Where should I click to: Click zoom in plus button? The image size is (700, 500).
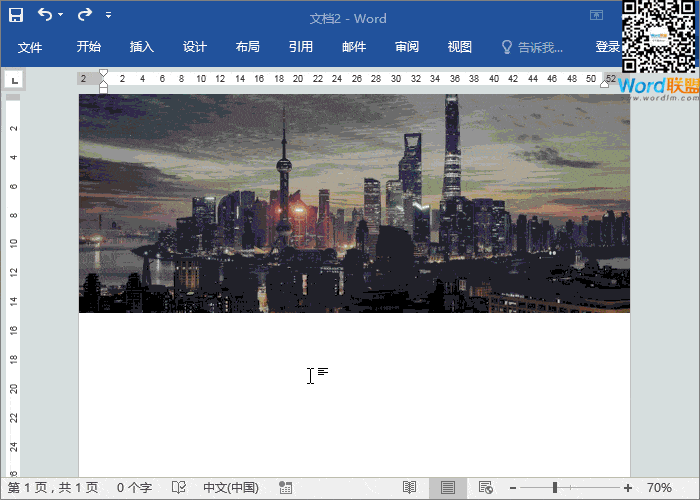(628, 488)
